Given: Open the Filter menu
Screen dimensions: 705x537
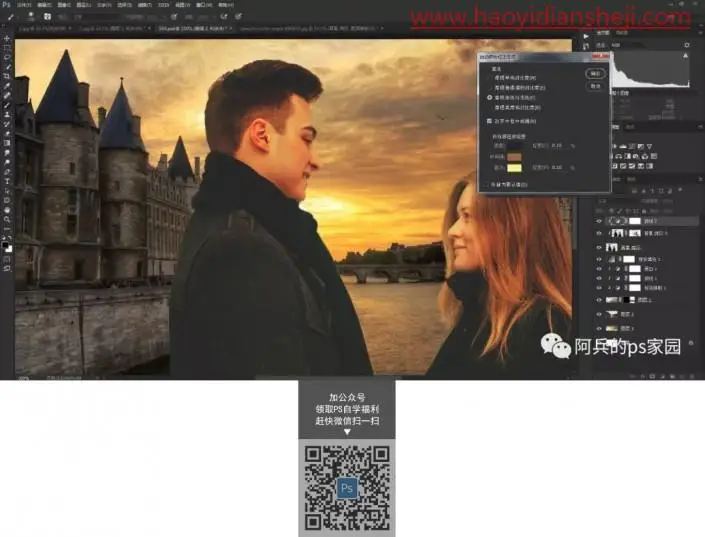Looking at the screenshot, I should [145, 5].
